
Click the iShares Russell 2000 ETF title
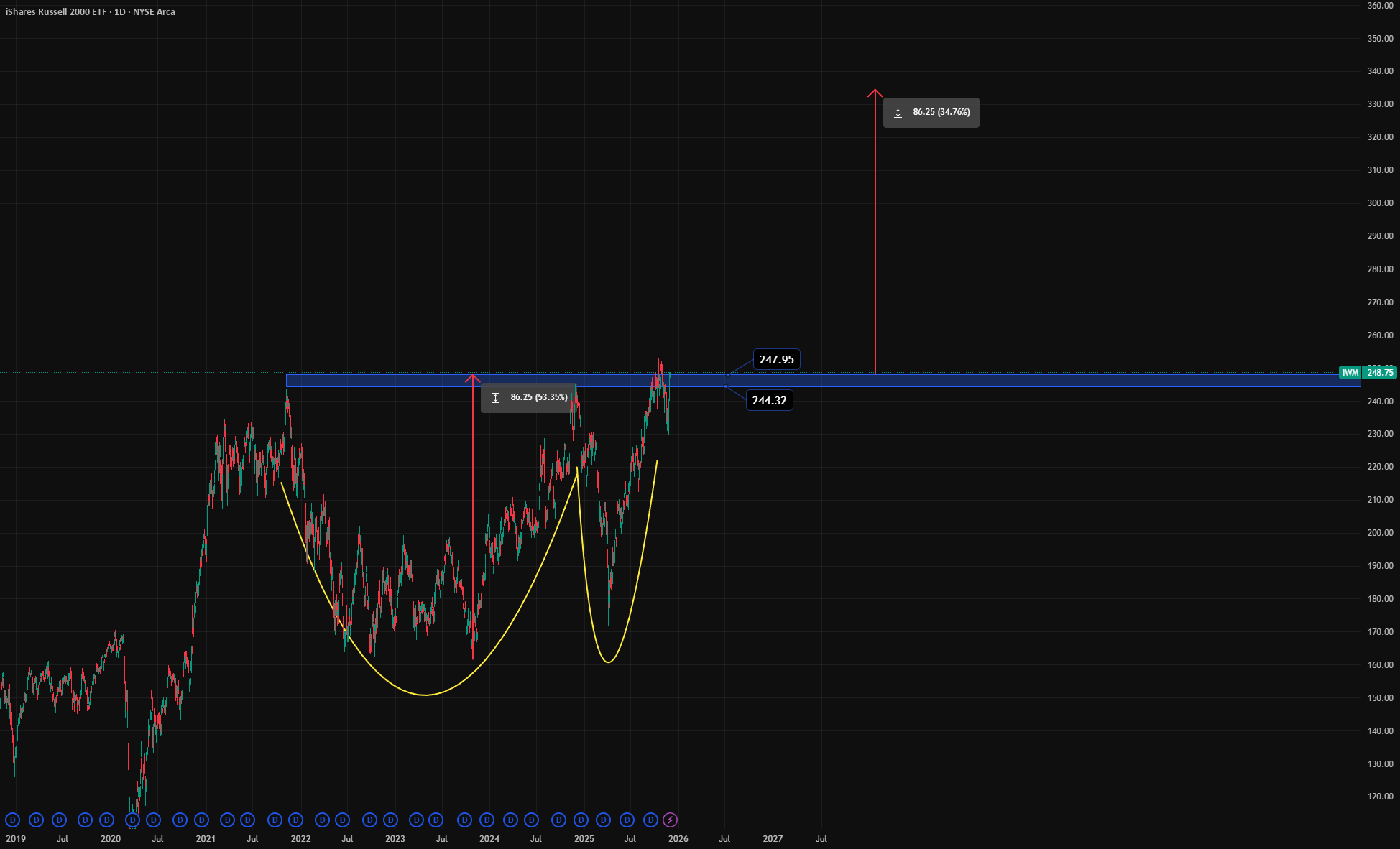tap(56, 11)
